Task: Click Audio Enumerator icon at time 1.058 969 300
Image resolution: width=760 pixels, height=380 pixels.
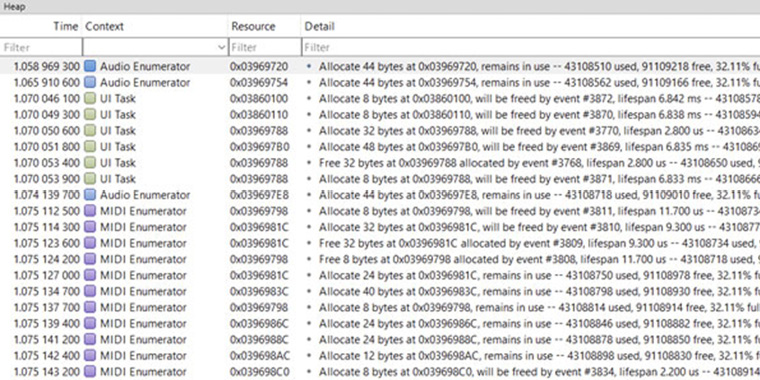Action: coord(90,66)
